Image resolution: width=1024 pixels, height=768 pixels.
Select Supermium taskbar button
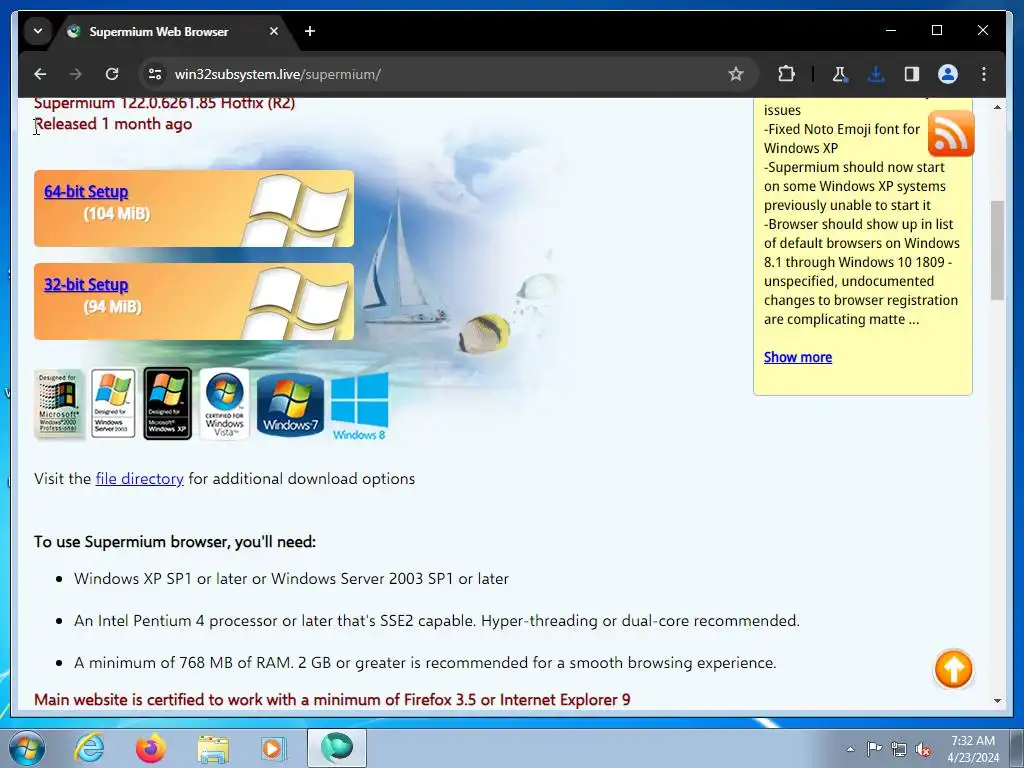point(337,748)
